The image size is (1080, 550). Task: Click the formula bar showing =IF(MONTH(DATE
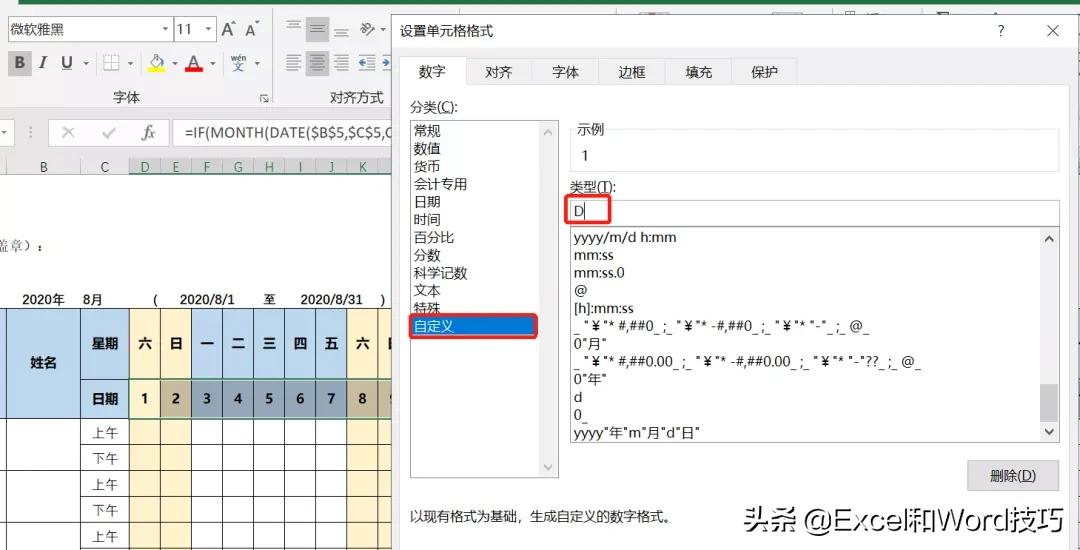pyautogui.click(x=282, y=133)
